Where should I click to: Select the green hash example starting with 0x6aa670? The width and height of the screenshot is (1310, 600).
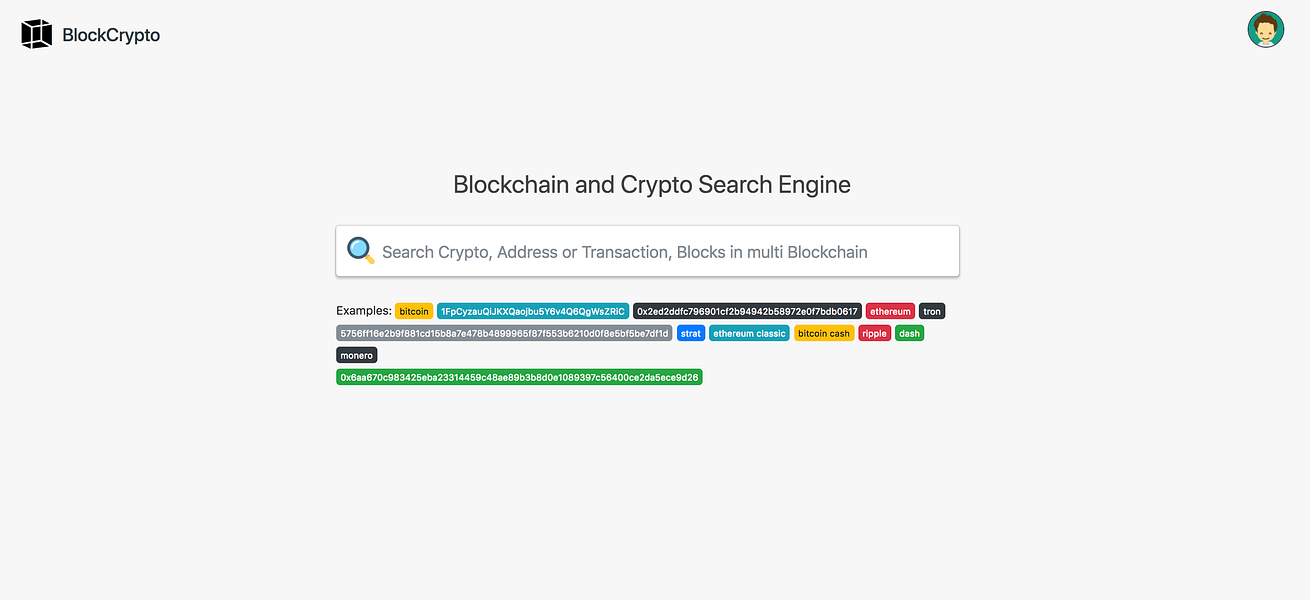pos(518,377)
